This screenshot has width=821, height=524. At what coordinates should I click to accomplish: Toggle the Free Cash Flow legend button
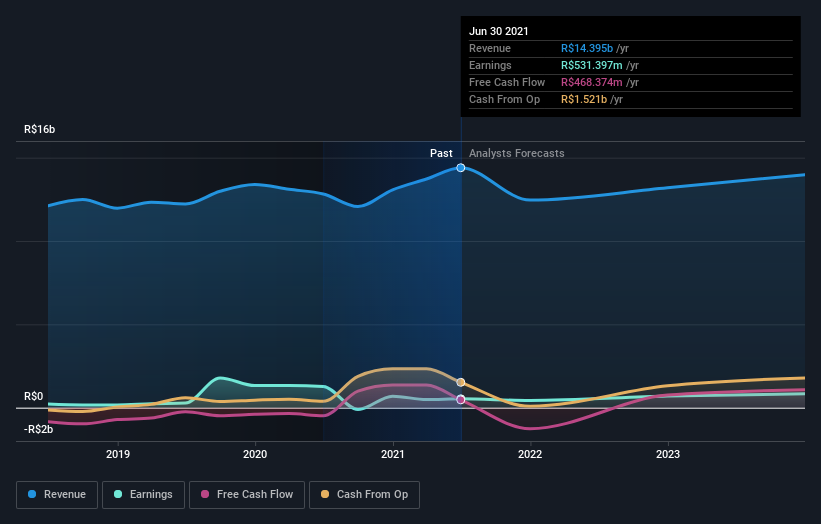[x=247, y=495]
